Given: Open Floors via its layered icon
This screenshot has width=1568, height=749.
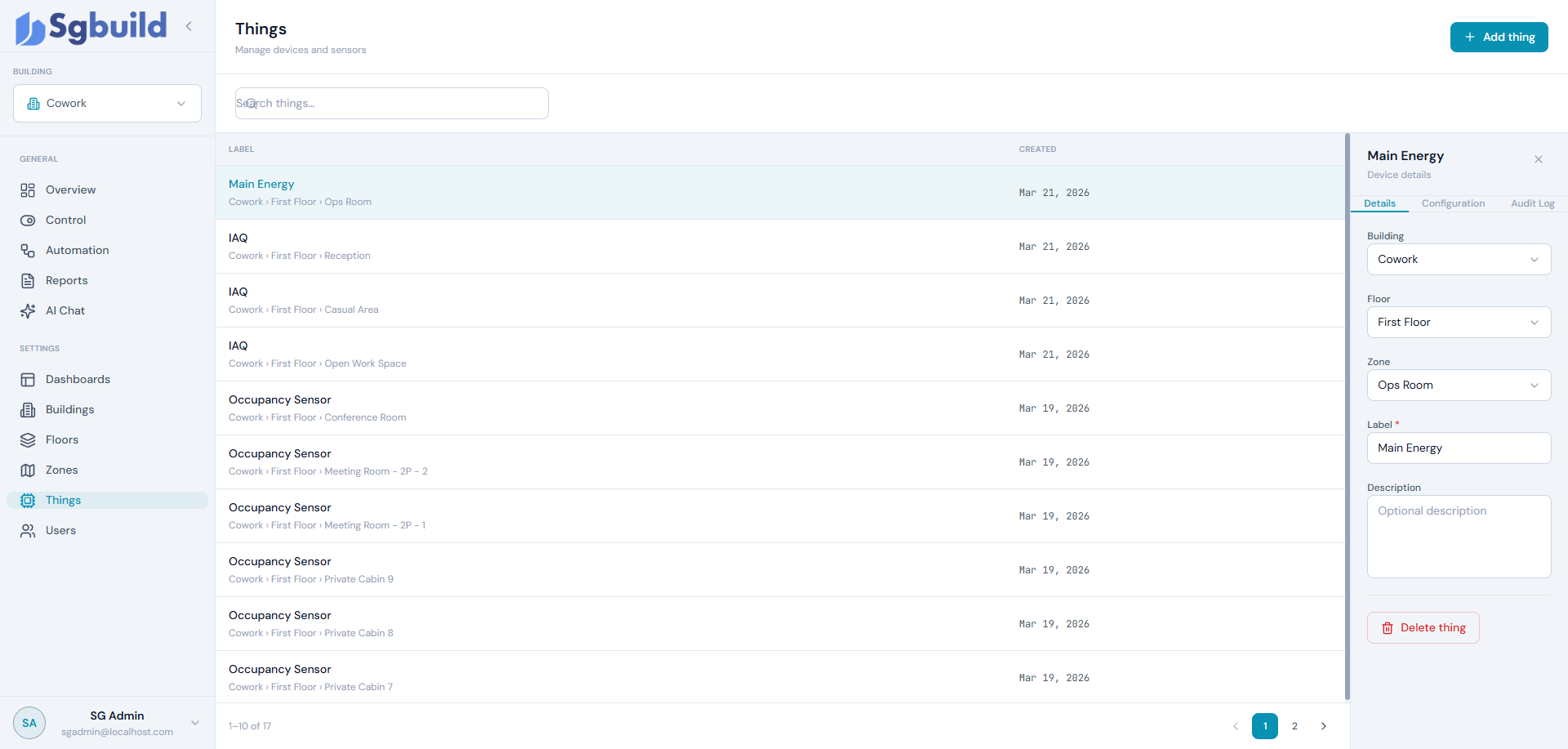Looking at the screenshot, I should coord(29,439).
